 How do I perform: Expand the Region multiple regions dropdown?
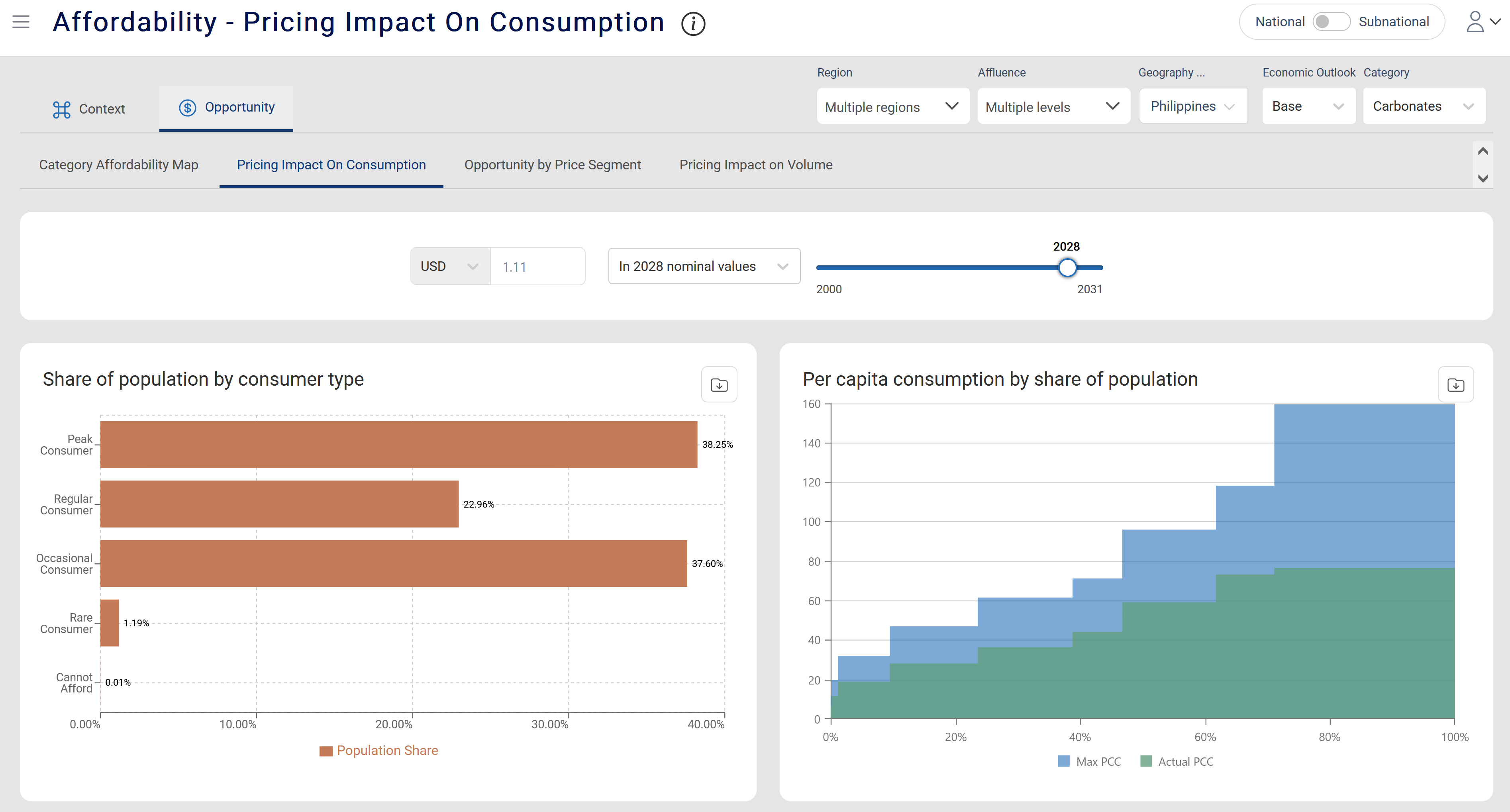[x=892, y=107]
